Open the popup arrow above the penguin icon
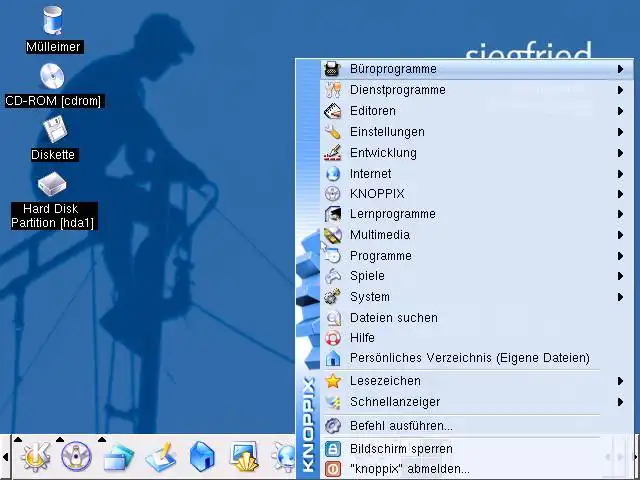Image resolution: width=640 pixels, height=480 pixels. (x=60, y=439)
